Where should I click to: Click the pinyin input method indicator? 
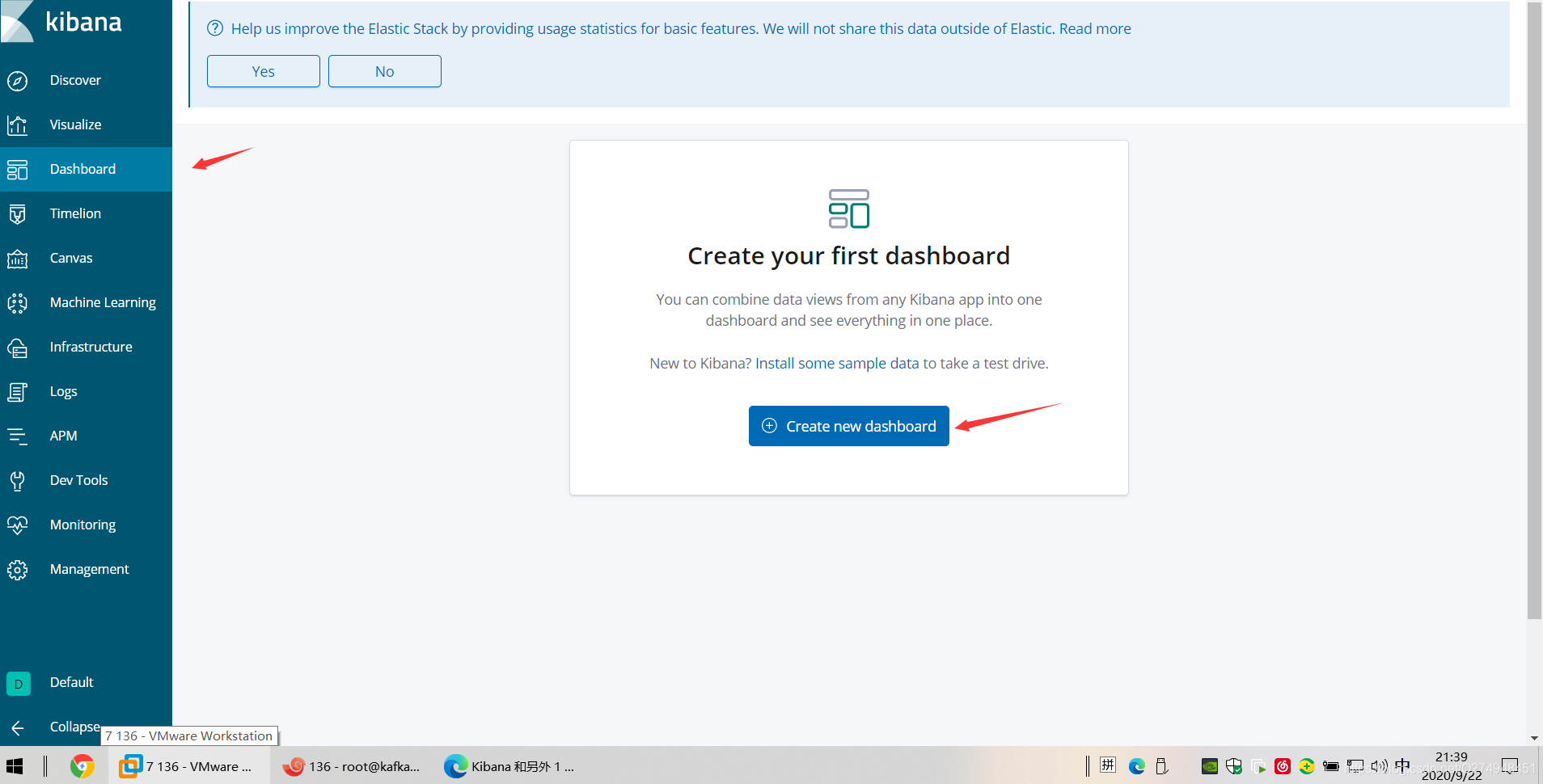[x=1108, y=765]
